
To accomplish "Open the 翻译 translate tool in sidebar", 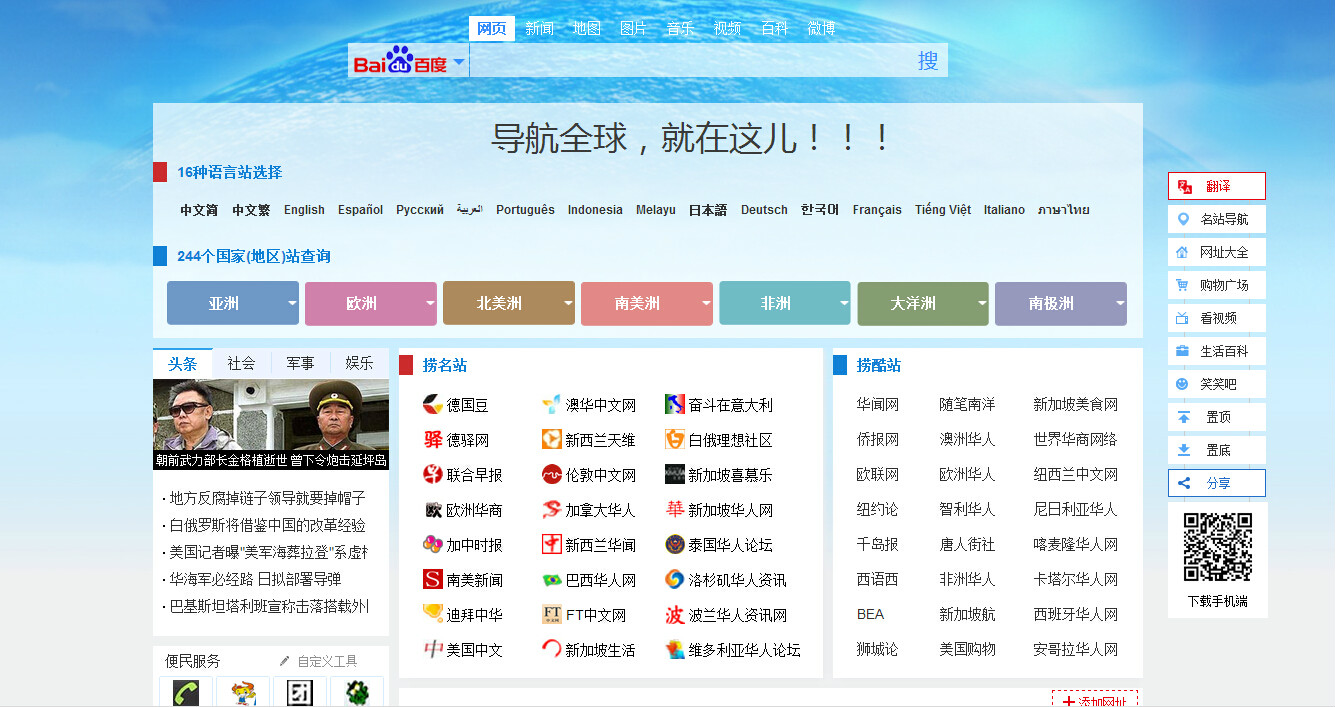I will click(1185, 185).
